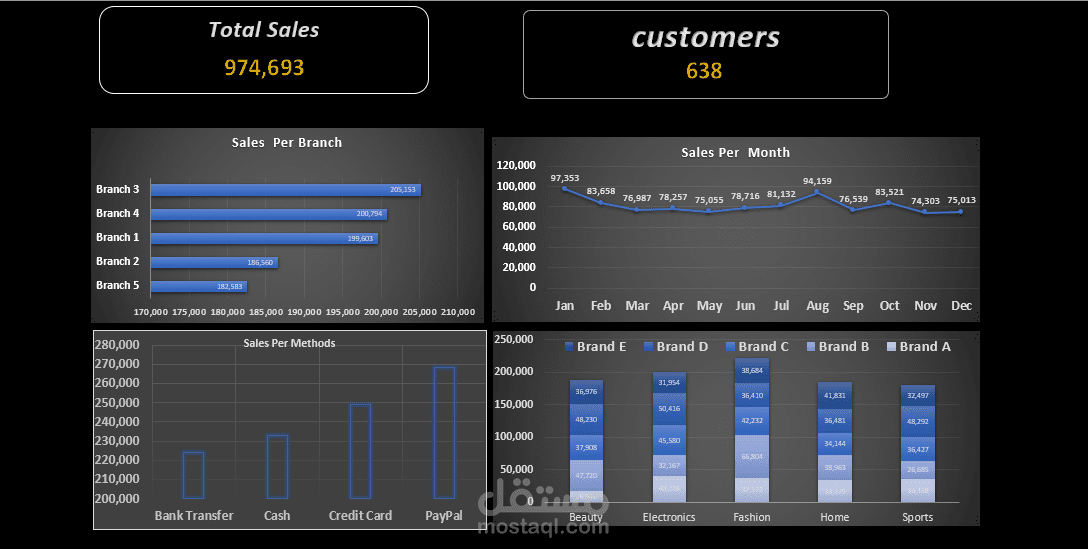
Task: Click the Dec month axis label
Action: (962, 305)
